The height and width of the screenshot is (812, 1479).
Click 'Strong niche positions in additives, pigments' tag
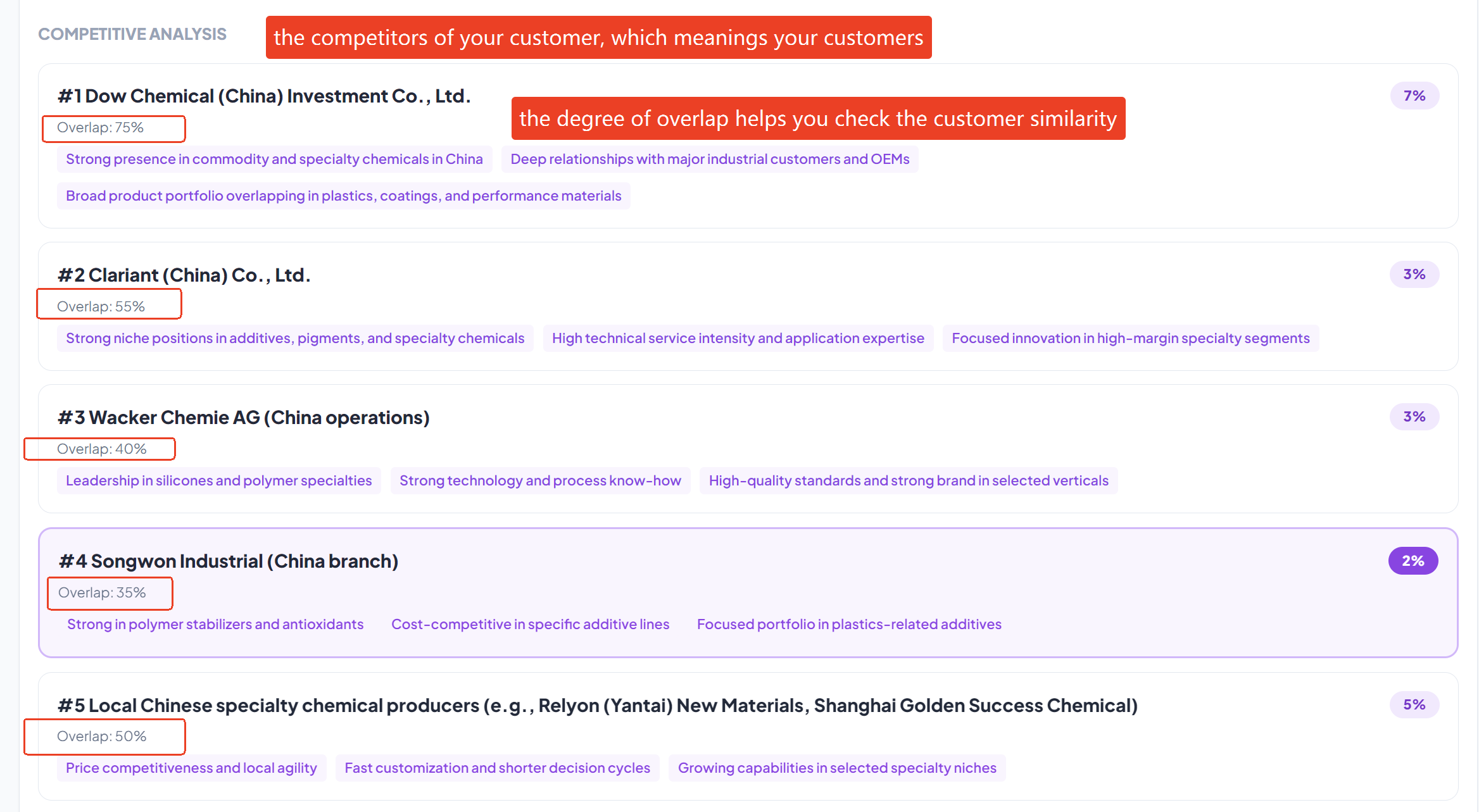(x=295, y=338)
